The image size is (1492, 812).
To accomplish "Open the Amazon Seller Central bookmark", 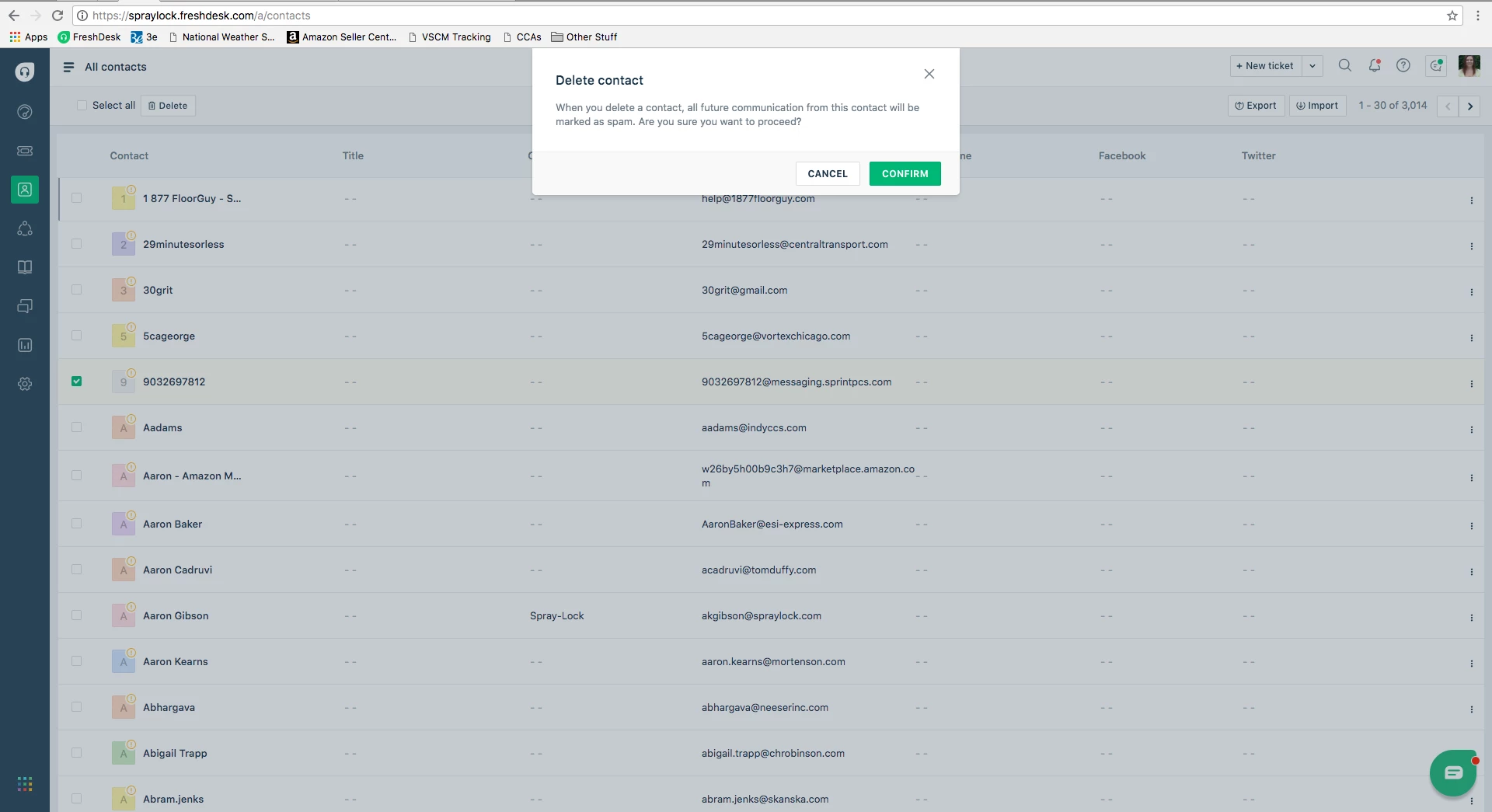I will click(342, 37).
